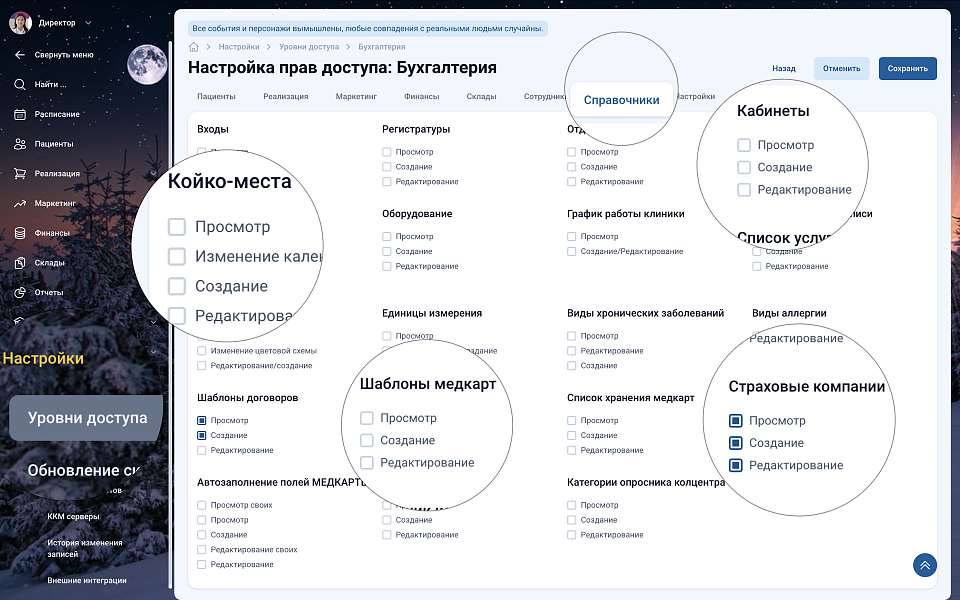The image size is (960, 600).
Task: Click the Отчеты pie chart icon
Action: coord(20,292)
